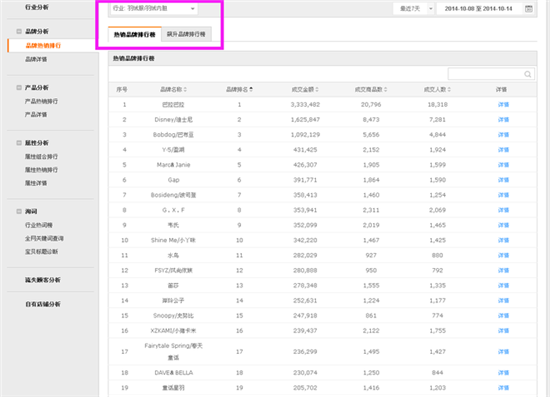Image resolution: width=550 pixels, height=397 pixels.
Task: Collapse the 产品分析 sidebar group
Action: [19, 87]
